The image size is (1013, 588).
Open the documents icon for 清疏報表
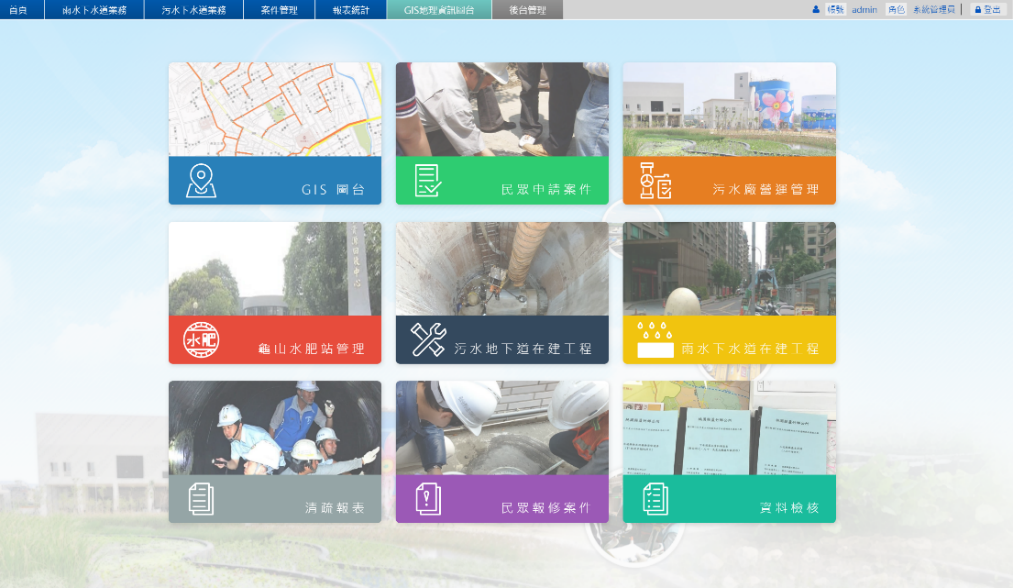click(201, 499)
